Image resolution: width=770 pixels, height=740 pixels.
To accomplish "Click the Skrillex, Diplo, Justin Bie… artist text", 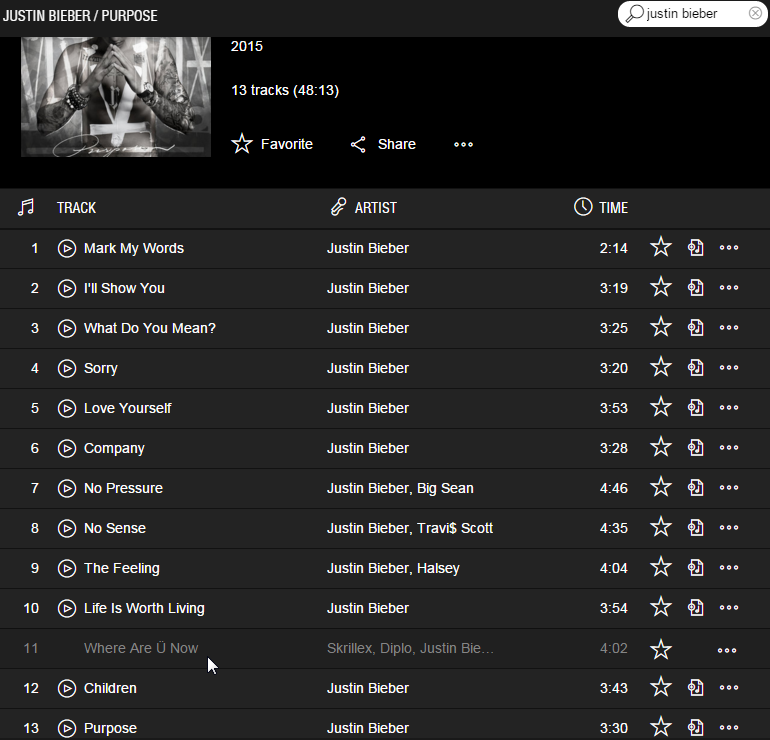I will (411, 648).
